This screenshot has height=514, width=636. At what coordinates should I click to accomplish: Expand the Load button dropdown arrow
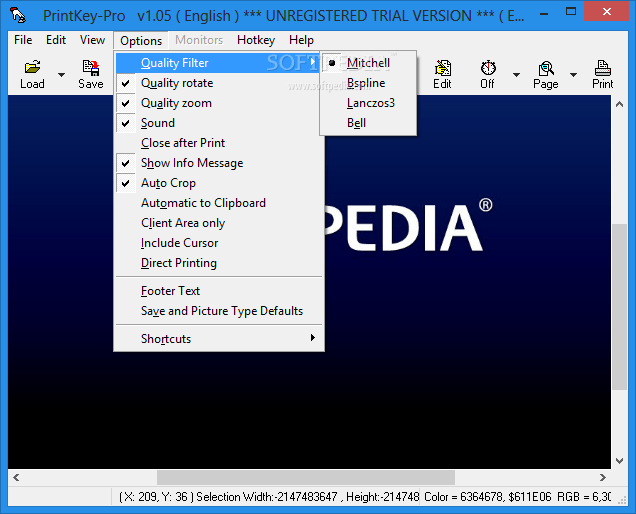click(61, 75)
